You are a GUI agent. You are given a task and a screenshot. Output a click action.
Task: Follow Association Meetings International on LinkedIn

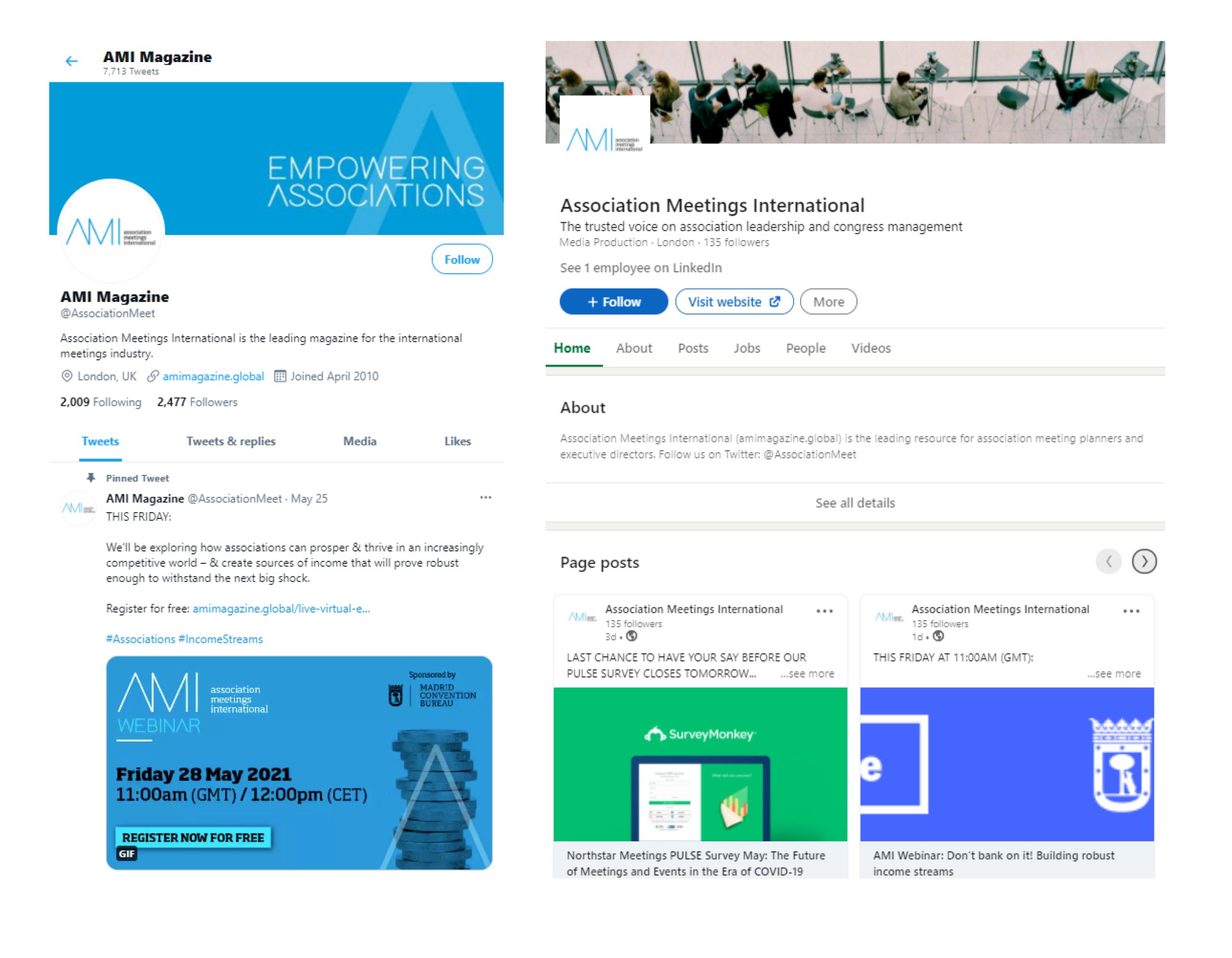pyautogui.click(x=614, y=302)
